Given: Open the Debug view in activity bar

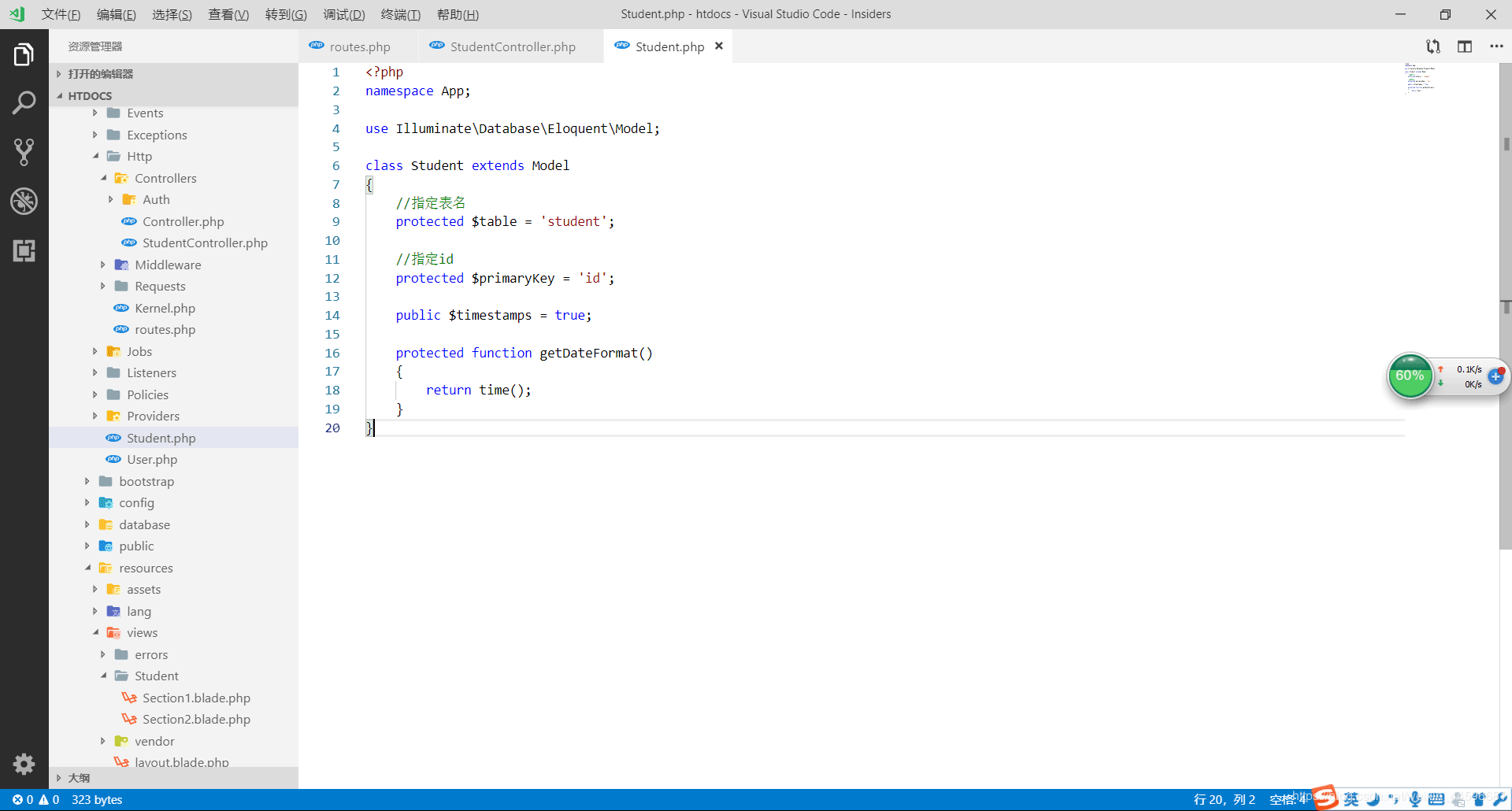Looking at the screenshot, I should [24, 202].
